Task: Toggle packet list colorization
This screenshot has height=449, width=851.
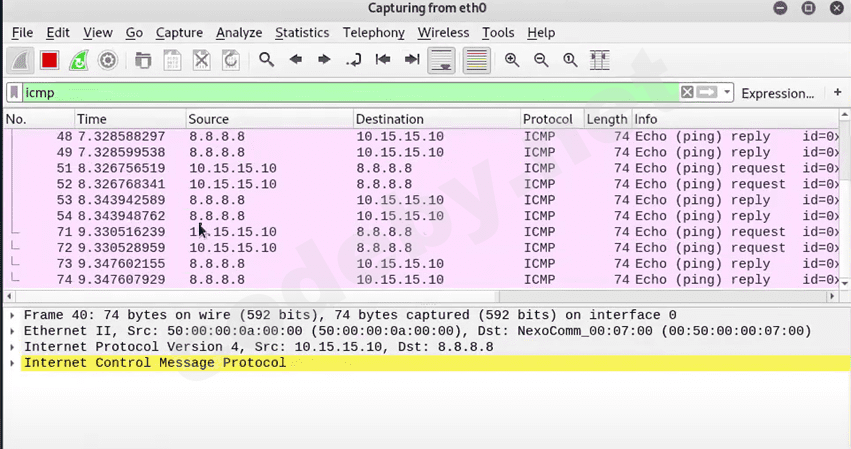Action: tap(476, 60)
